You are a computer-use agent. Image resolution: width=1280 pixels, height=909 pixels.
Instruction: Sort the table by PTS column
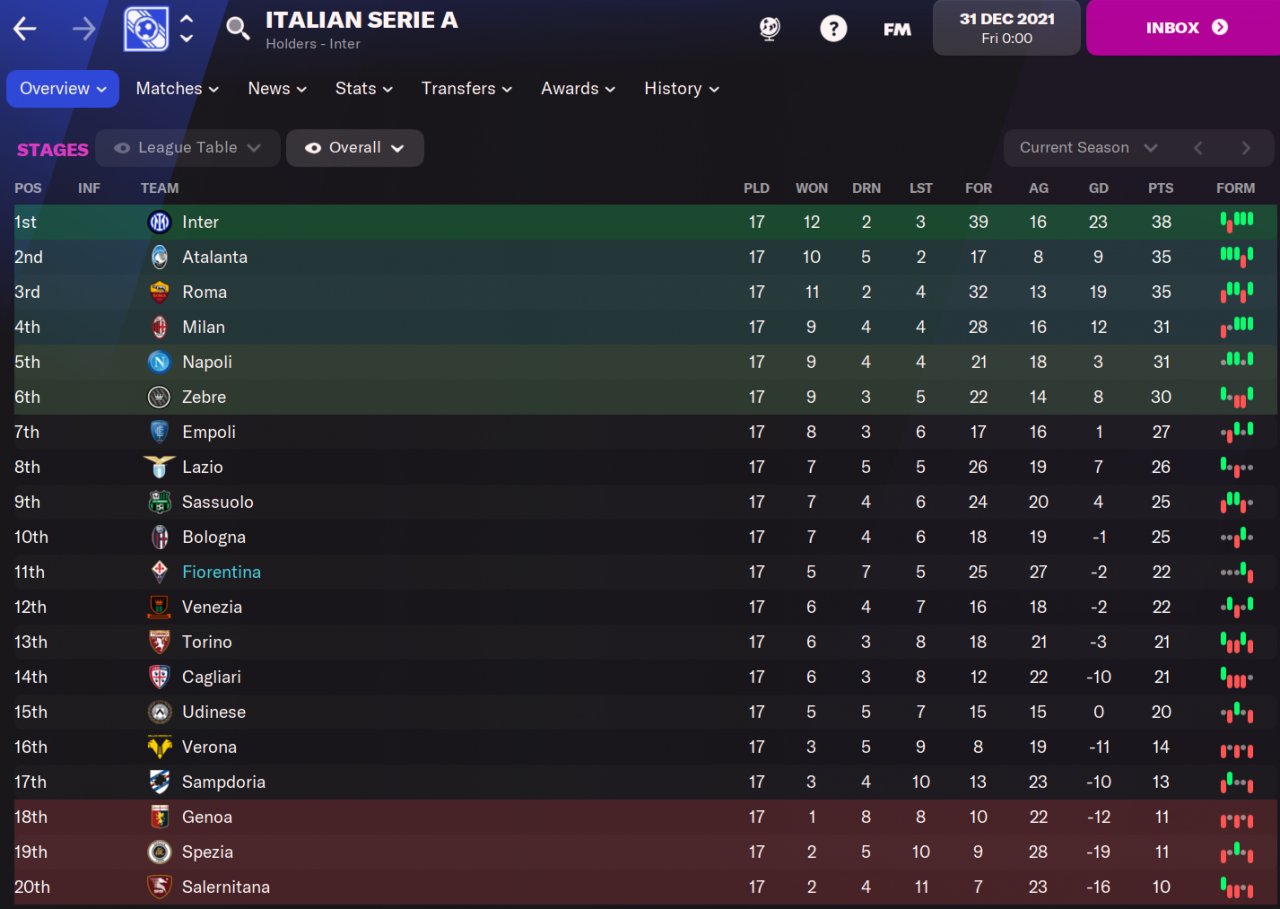1160,188
